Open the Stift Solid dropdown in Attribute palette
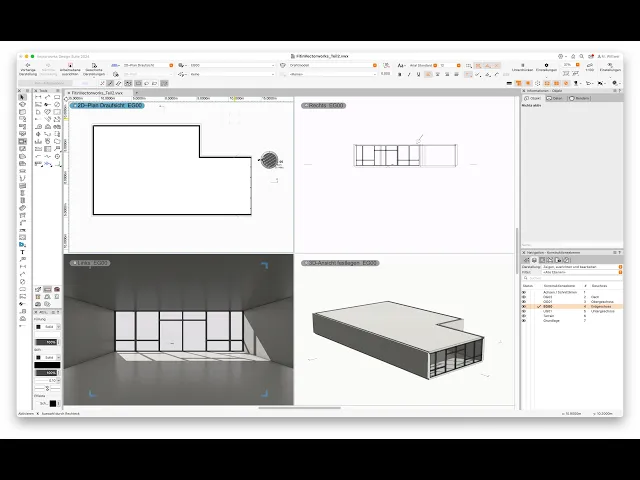 tap(48, 358)
